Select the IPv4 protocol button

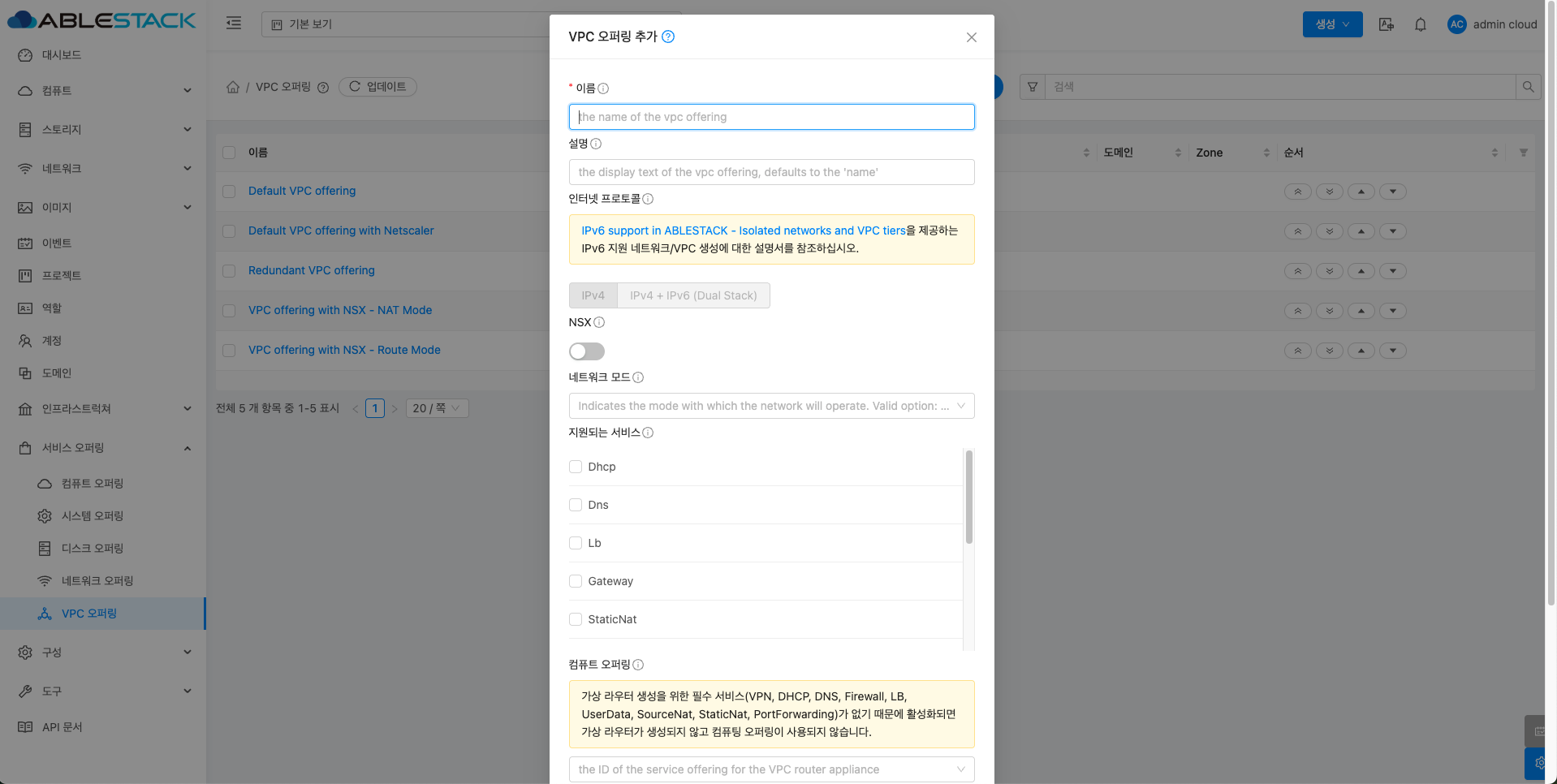click(593, 295)
